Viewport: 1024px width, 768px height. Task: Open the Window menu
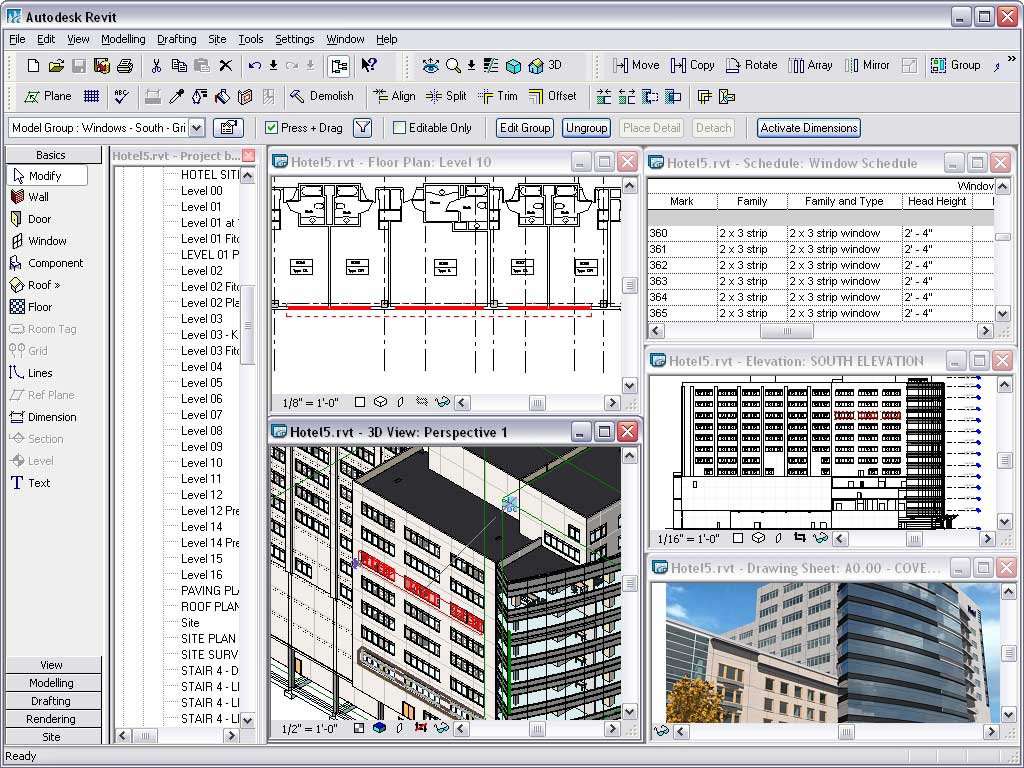(x=345, y=39)
